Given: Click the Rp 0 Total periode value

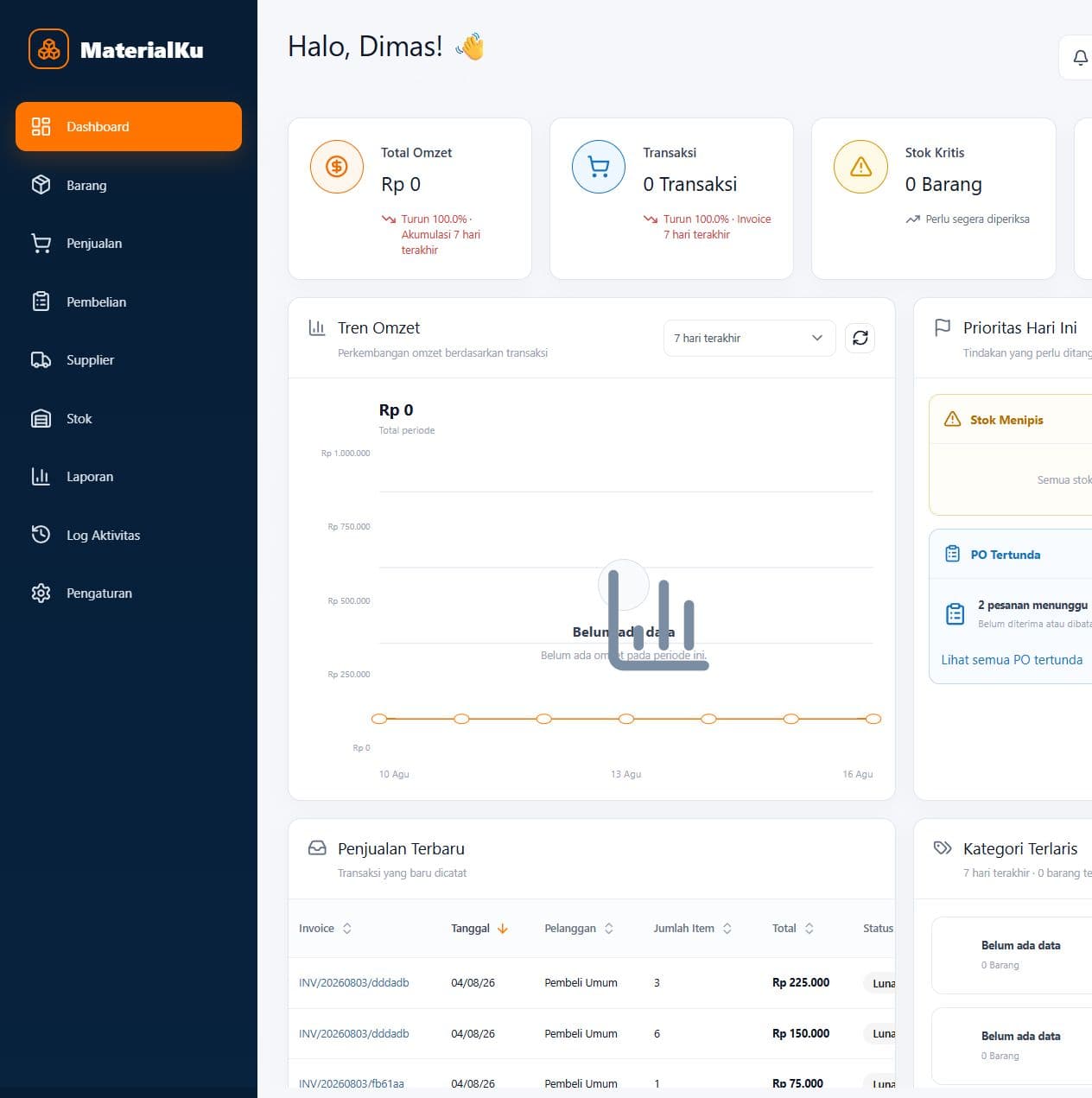Looking at the screenshot, I should pyautogui.click(x=396, y=409).
